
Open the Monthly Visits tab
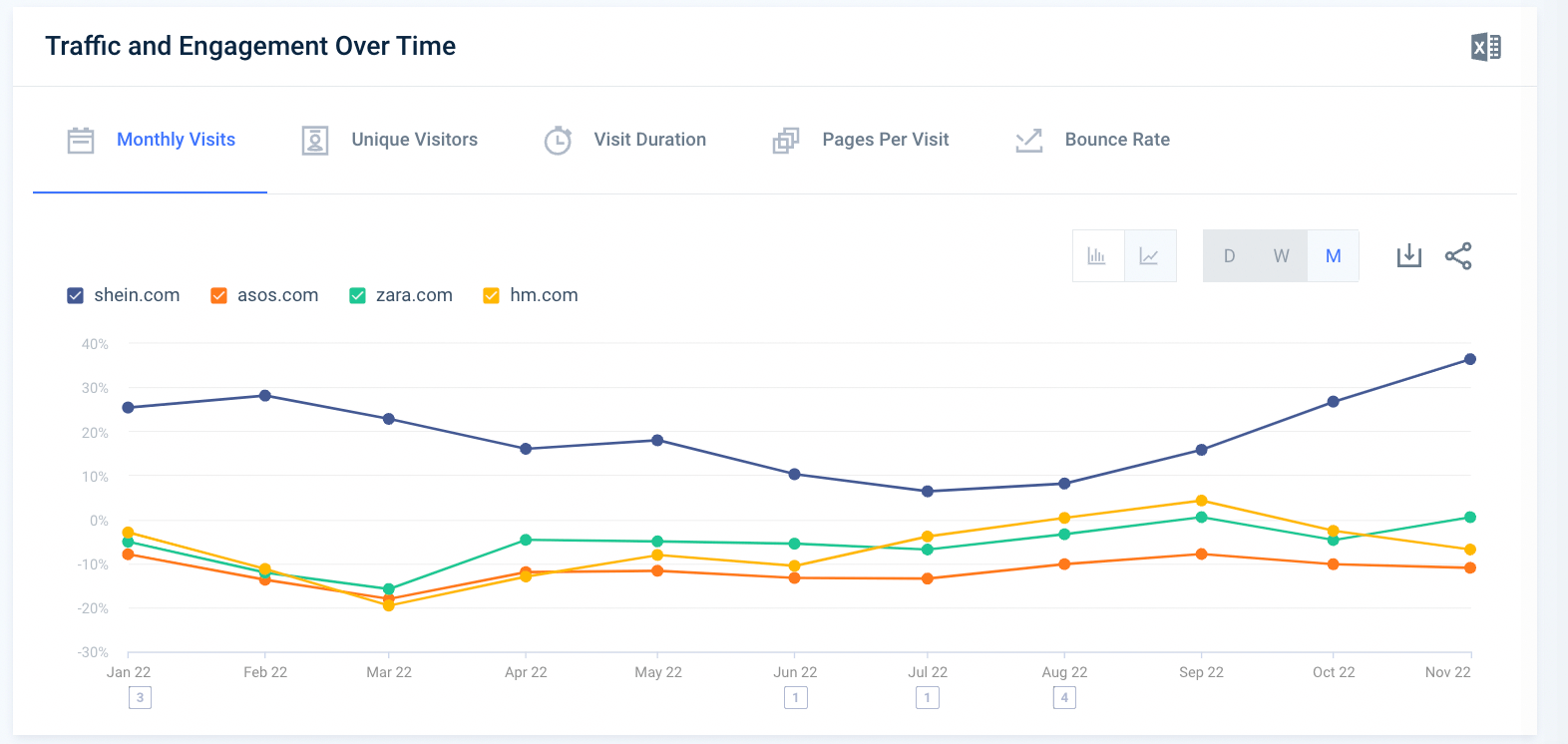[x=150, y=141]
